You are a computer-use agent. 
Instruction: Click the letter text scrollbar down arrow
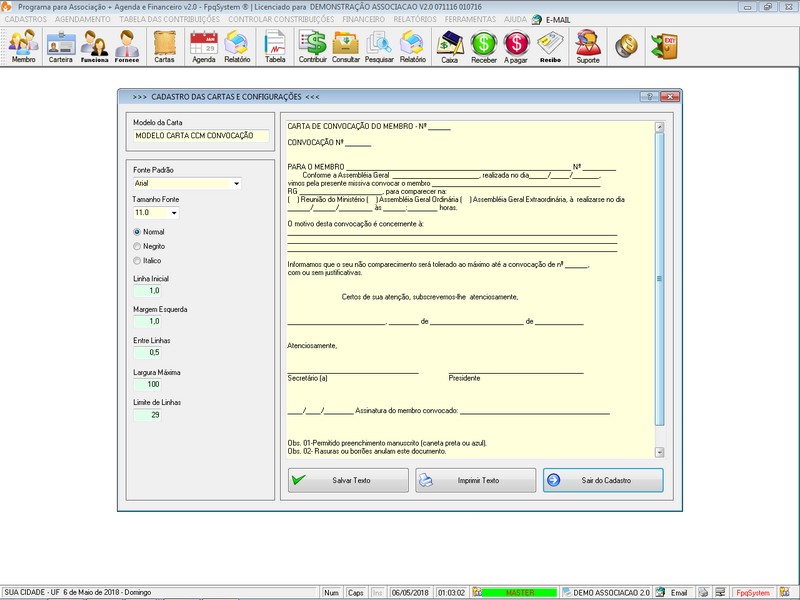tap(659, 452)
